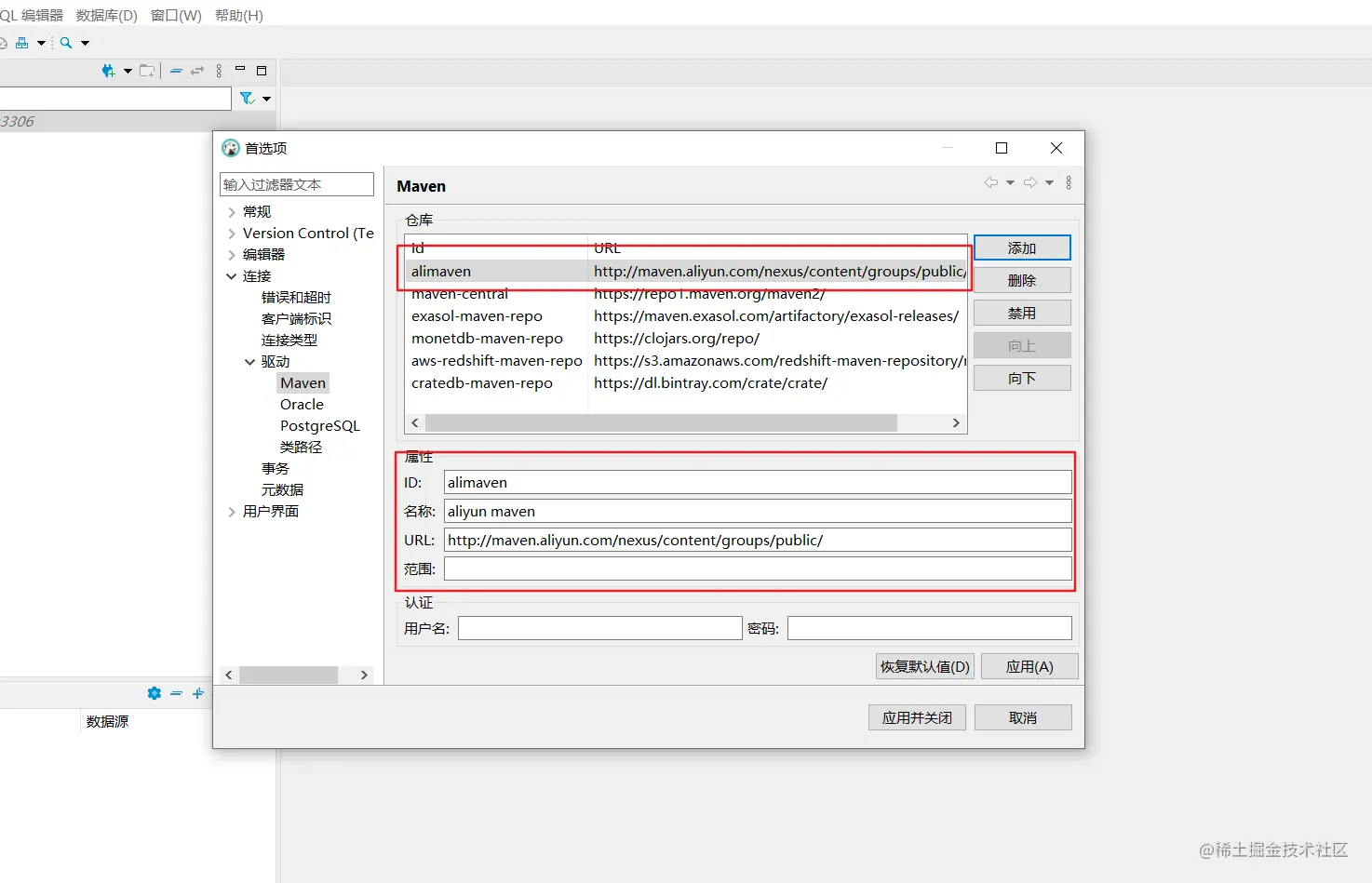Click the preferences filter text box
Image resolution: width=1372 pixels, height=883 pixels.
click(x=297, y=184)
